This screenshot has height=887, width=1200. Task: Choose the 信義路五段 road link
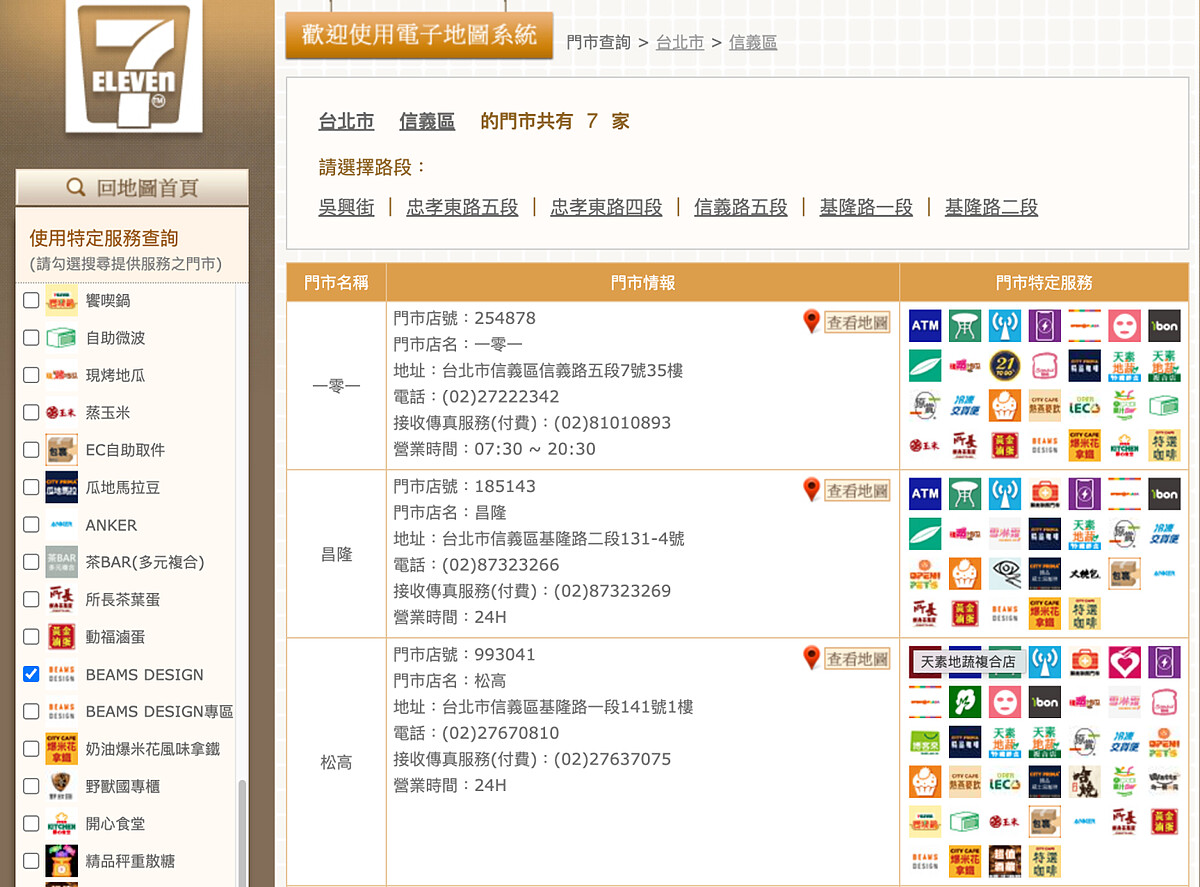click(741, 207)
